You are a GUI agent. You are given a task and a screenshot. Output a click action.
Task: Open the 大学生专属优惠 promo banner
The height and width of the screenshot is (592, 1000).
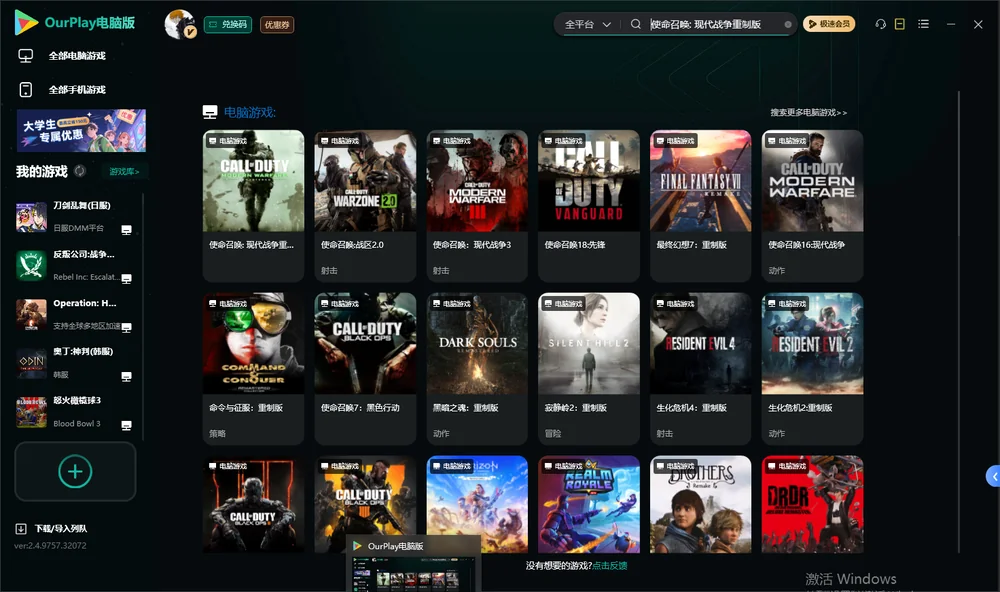(82, 130)
